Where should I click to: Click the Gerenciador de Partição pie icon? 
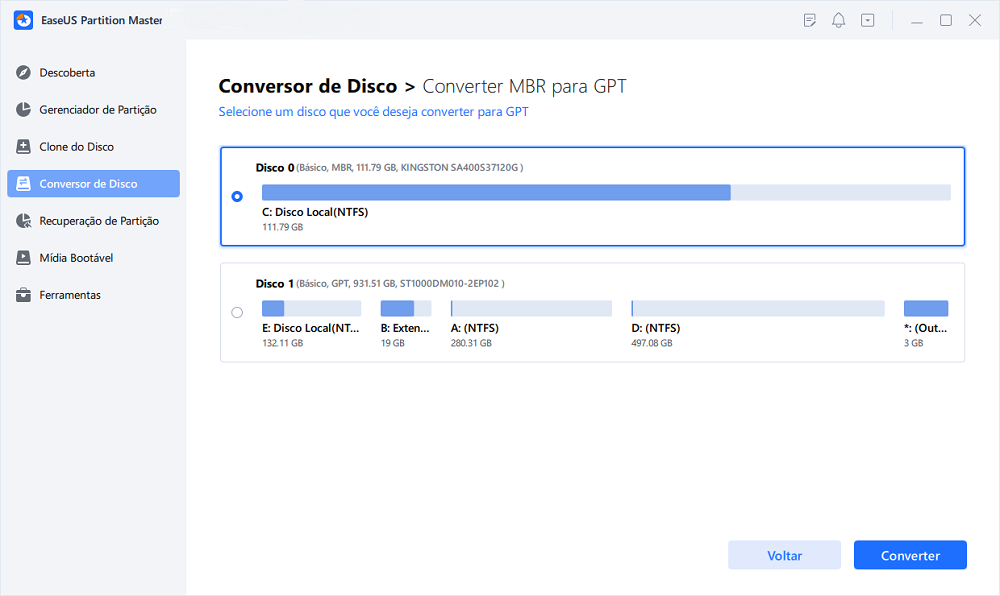[24, 110]
